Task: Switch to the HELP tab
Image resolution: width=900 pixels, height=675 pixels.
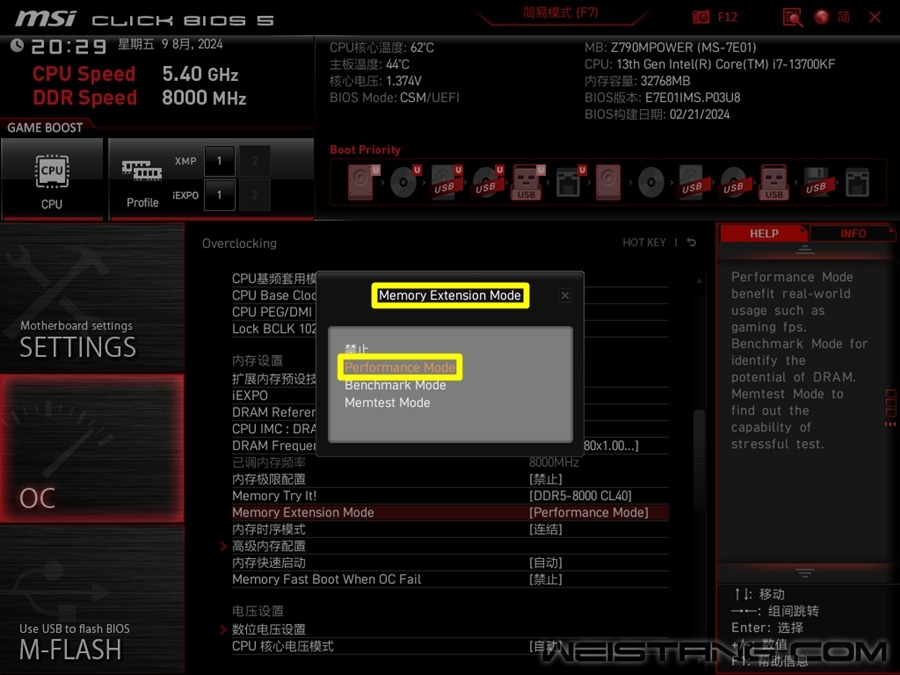Action: (x=763, y=234)
